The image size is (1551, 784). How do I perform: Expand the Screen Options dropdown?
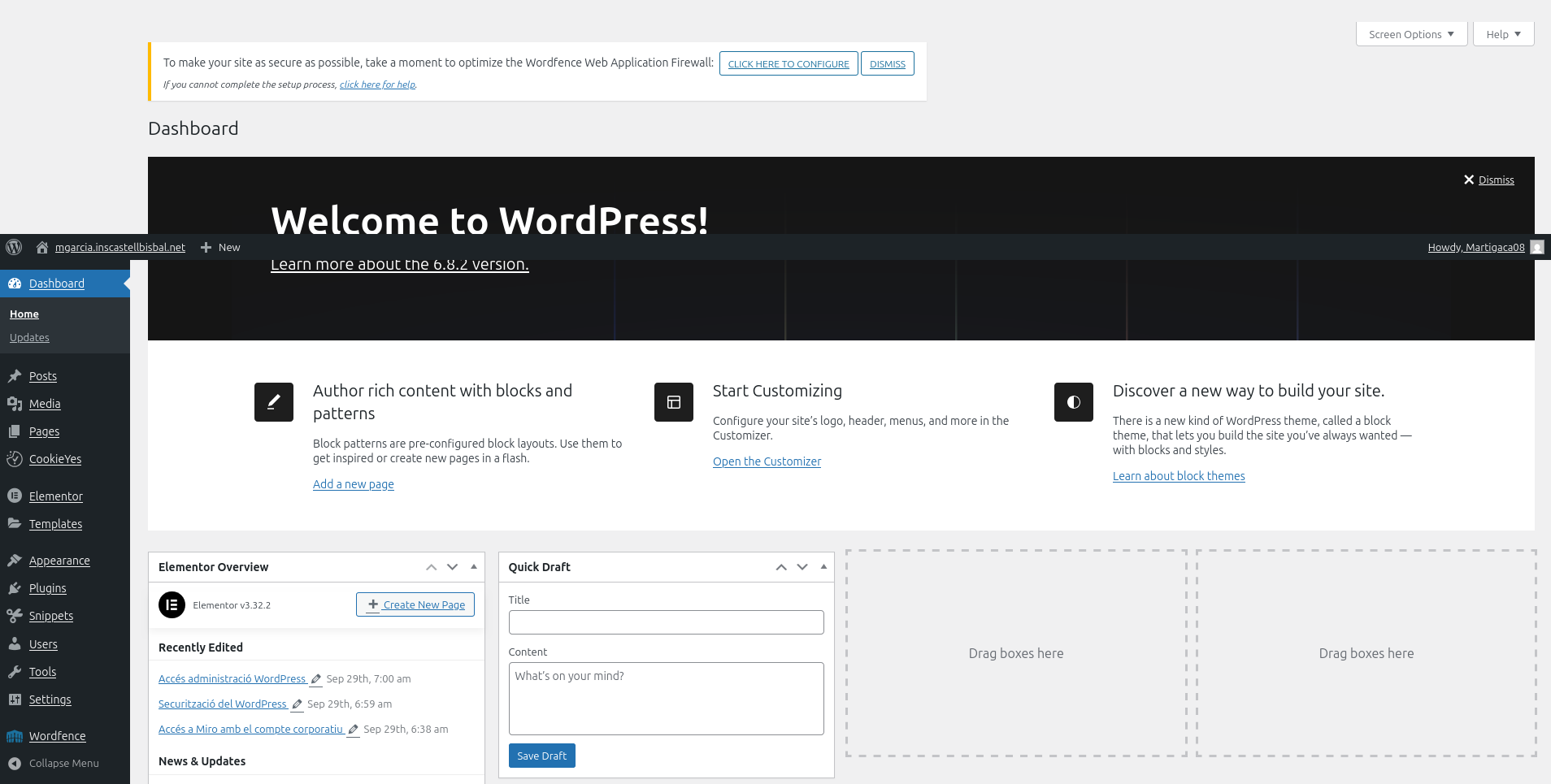pos(1410,34)
